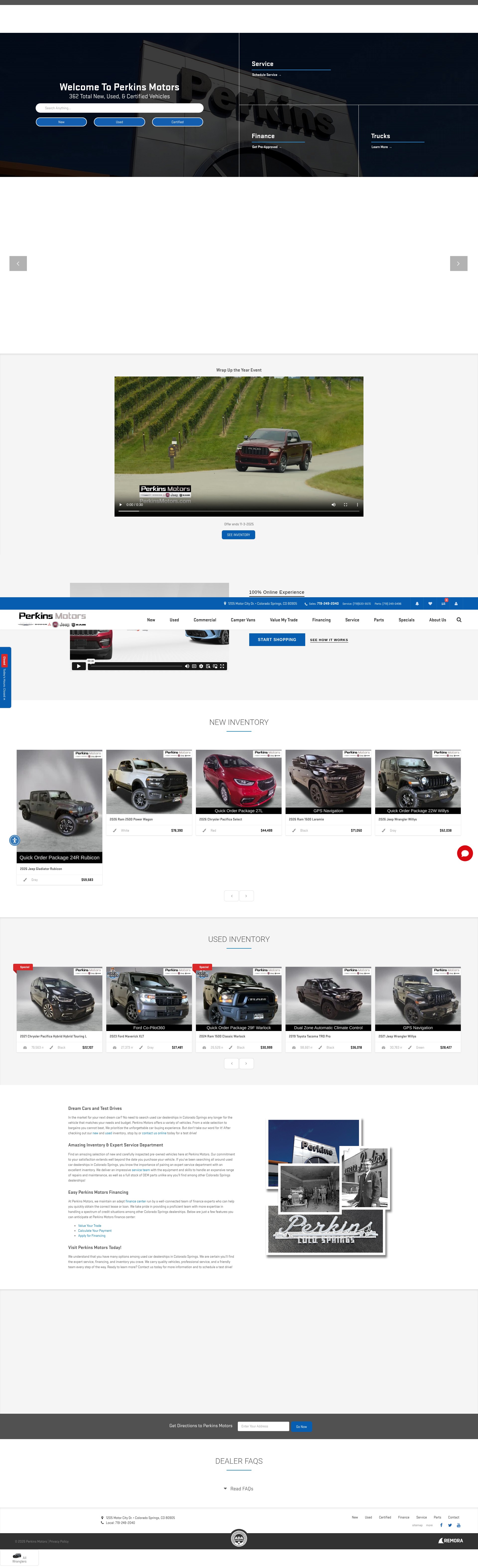Open saved vehicles heart icon
This screenshot has height=1568, width=478.
pos(430,604)
